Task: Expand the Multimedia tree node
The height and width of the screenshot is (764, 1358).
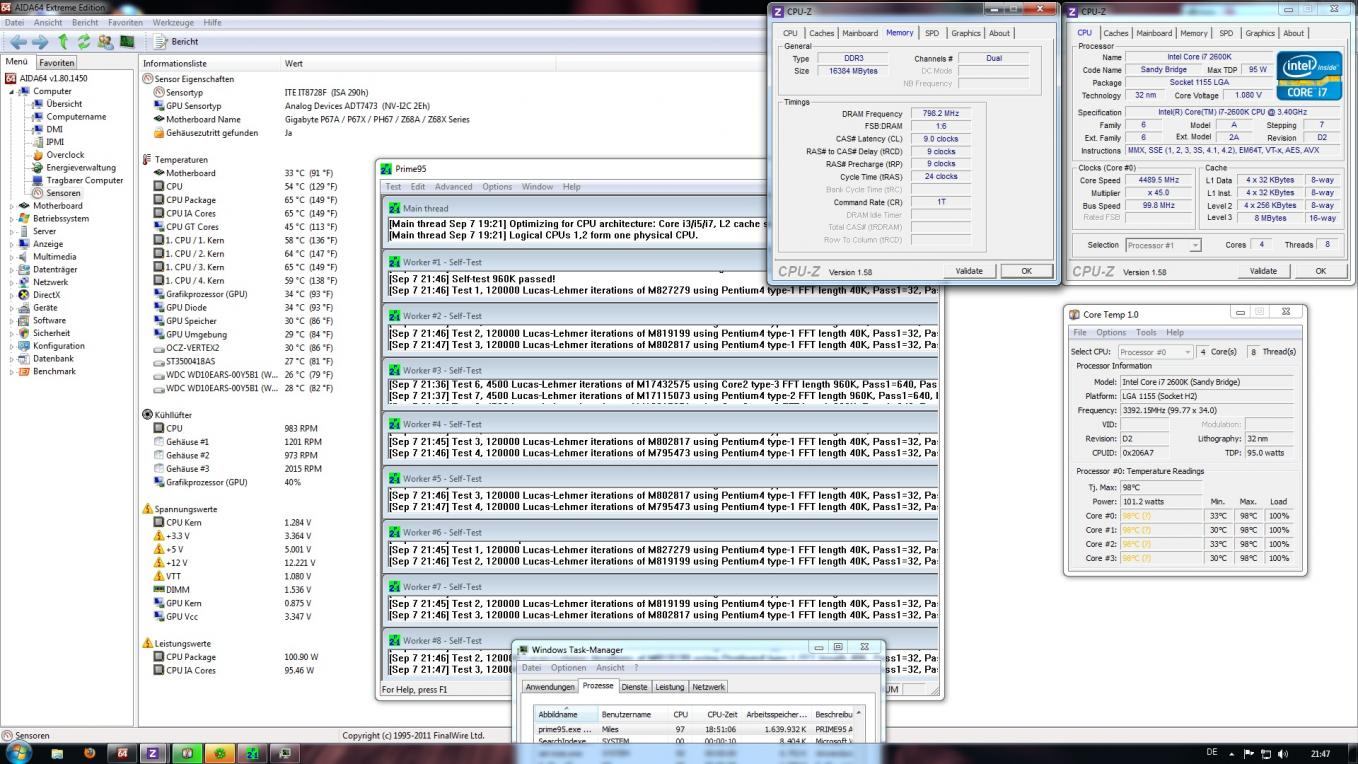Action: [x=13, y=257]
